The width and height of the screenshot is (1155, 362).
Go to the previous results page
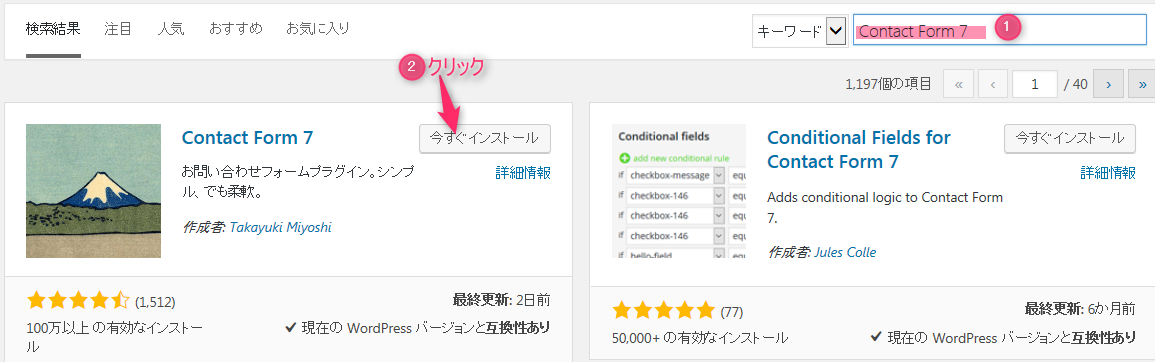[993, 84]
